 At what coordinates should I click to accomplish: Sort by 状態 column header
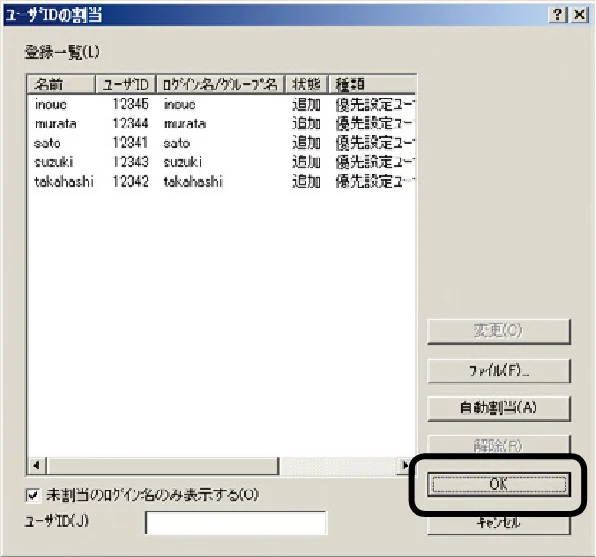pyautogui.click(x=306, y=84)
